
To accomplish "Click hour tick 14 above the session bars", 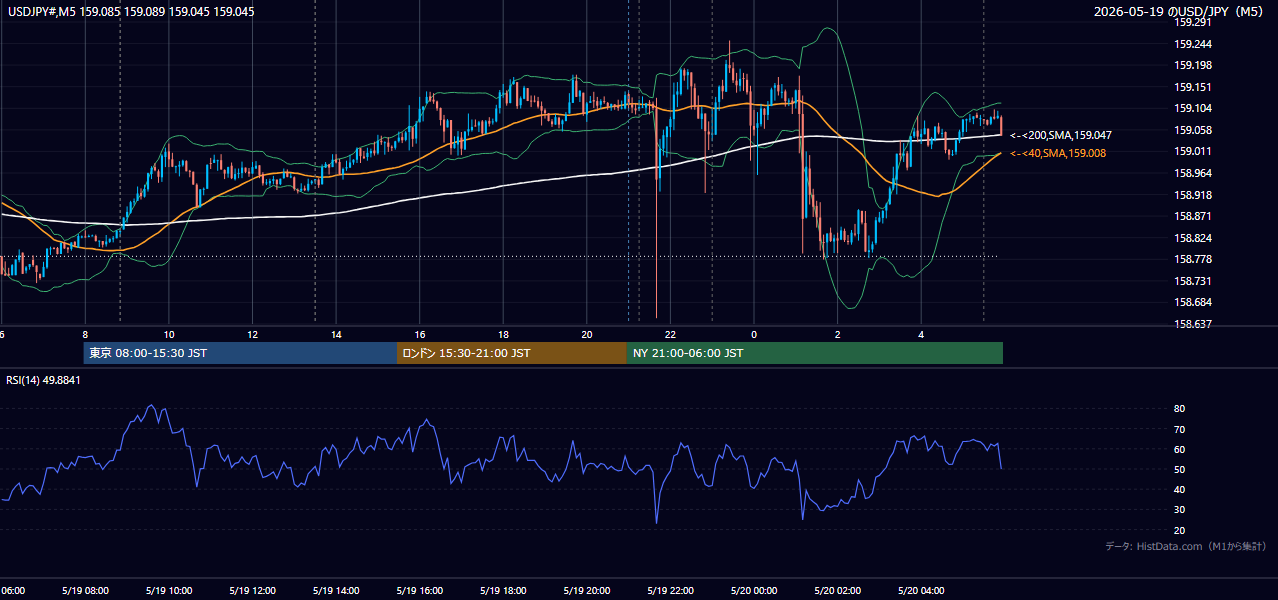I will (x=336, y=334).
